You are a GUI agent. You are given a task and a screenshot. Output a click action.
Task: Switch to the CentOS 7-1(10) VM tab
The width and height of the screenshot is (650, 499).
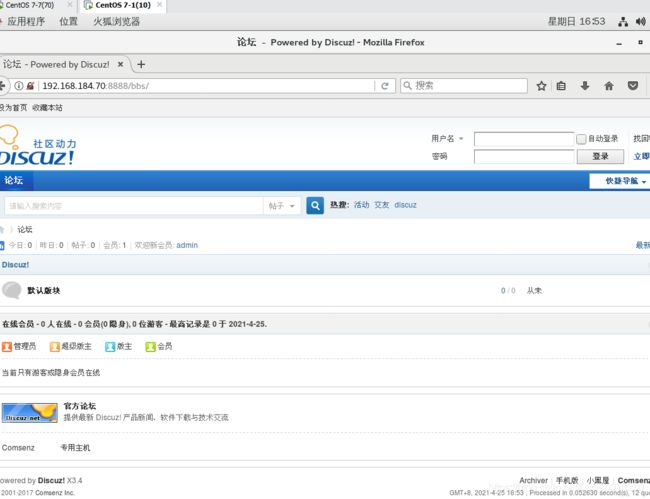click(x=123, y=5)
